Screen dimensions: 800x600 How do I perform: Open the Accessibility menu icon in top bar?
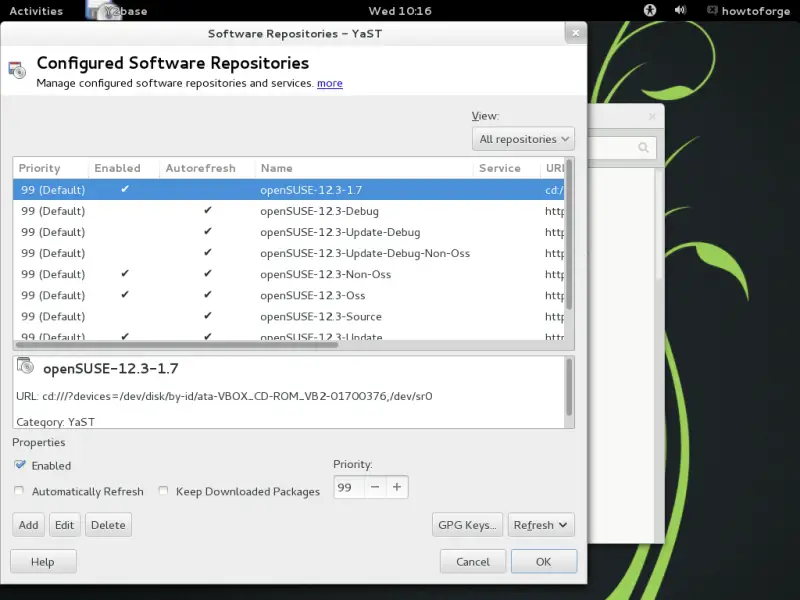[649, 10]
